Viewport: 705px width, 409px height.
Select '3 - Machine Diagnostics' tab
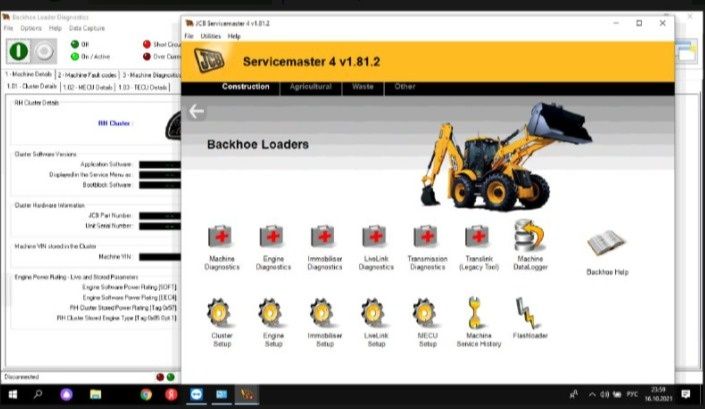[151, 75]
